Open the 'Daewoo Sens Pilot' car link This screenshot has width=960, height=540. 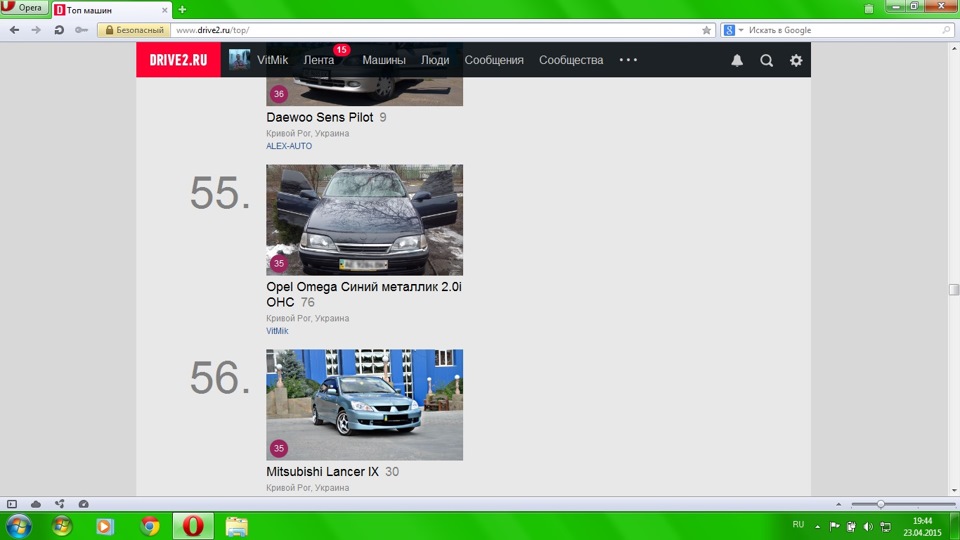coord(320,117)
